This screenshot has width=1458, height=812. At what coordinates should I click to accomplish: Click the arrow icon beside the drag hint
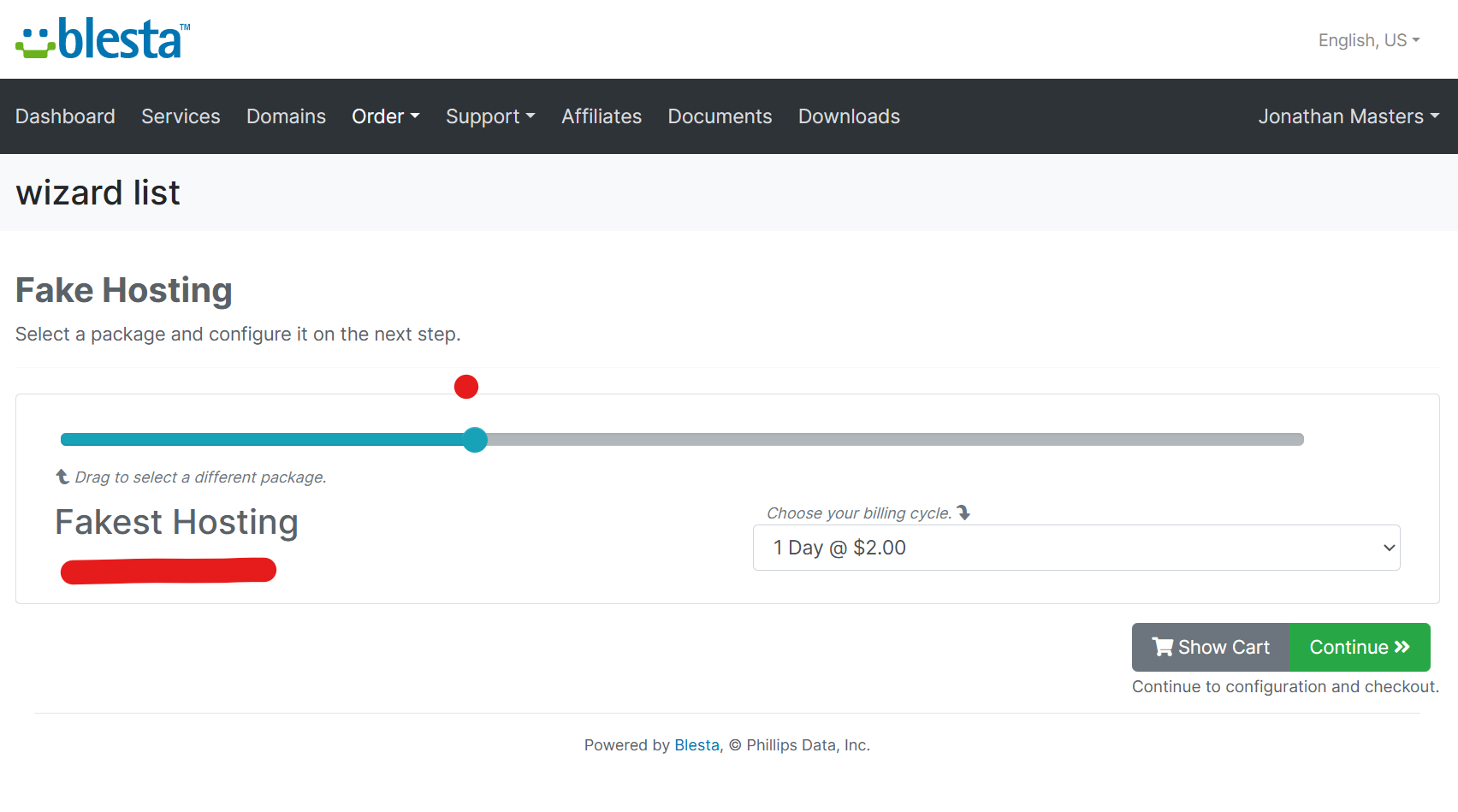pos(62,477)
